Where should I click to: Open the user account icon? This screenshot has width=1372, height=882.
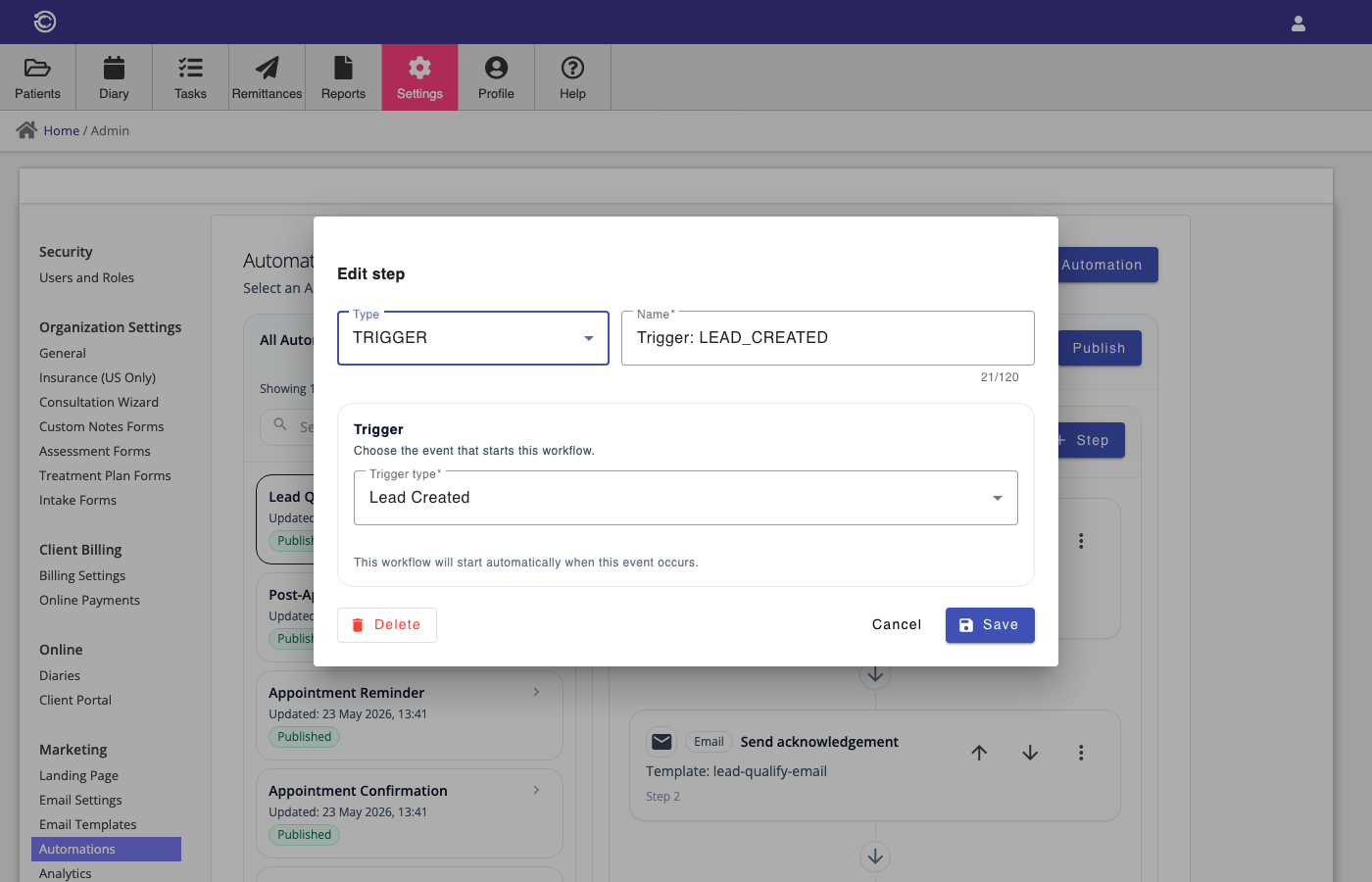click(x=1298, y=24)
